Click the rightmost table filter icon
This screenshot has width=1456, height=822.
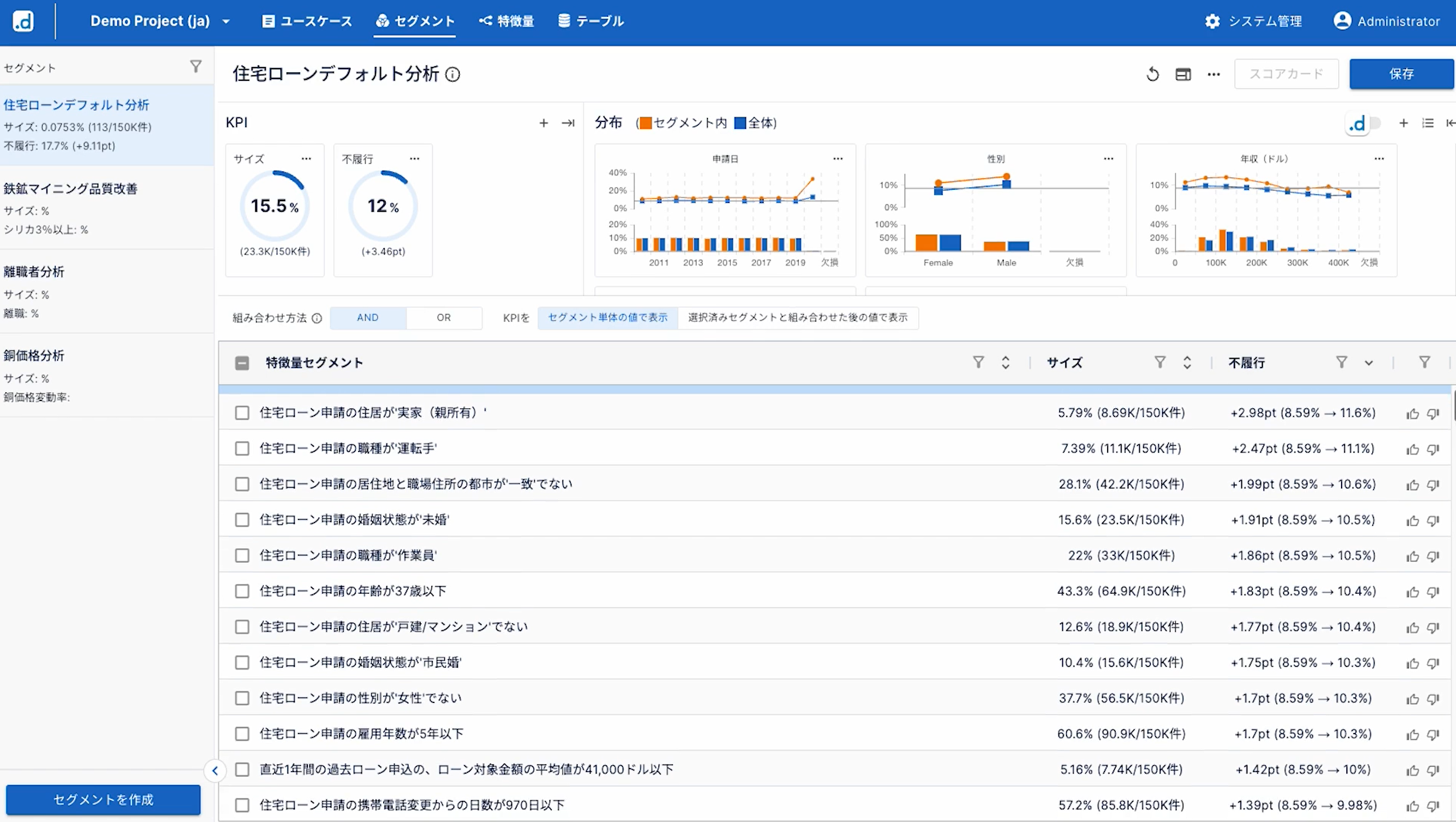[1424, 362]
